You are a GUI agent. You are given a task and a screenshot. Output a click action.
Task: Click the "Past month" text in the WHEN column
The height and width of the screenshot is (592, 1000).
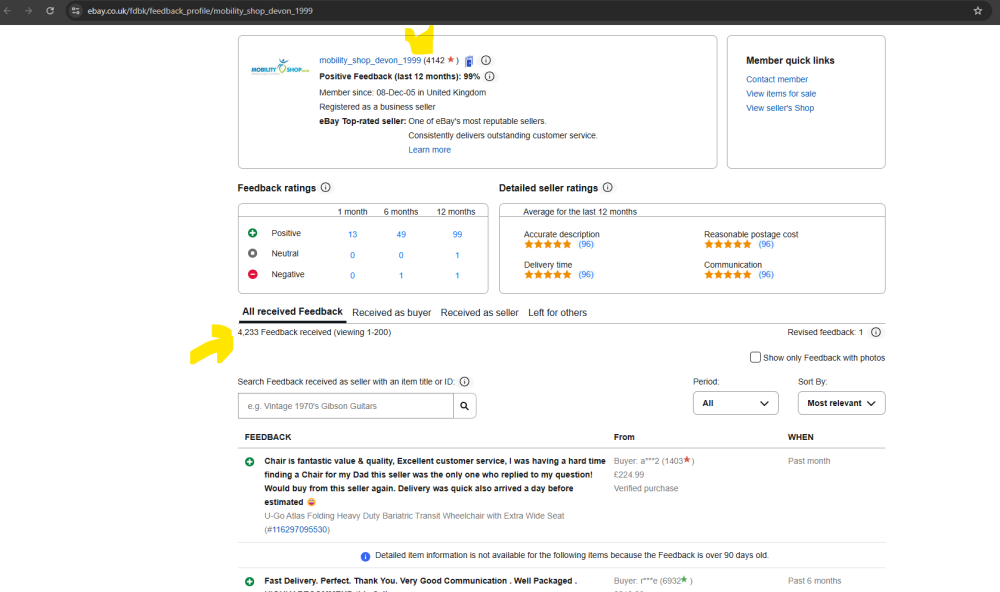click(809, 461)
